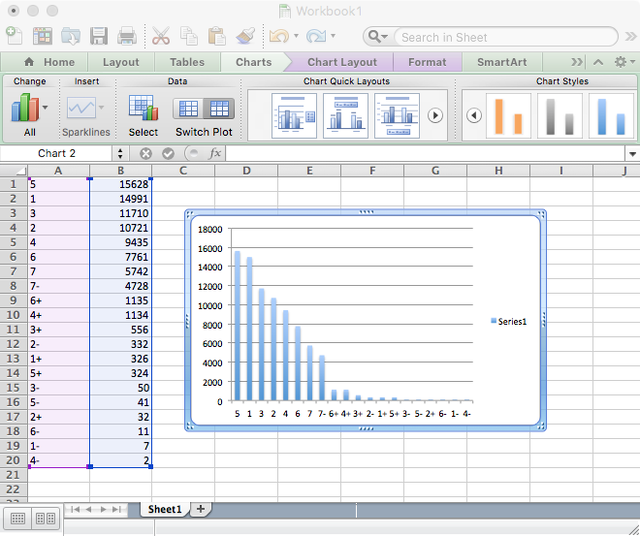640x536 pixels.
Task: Switch to the SmartArt tab
Action: [502, 62]
